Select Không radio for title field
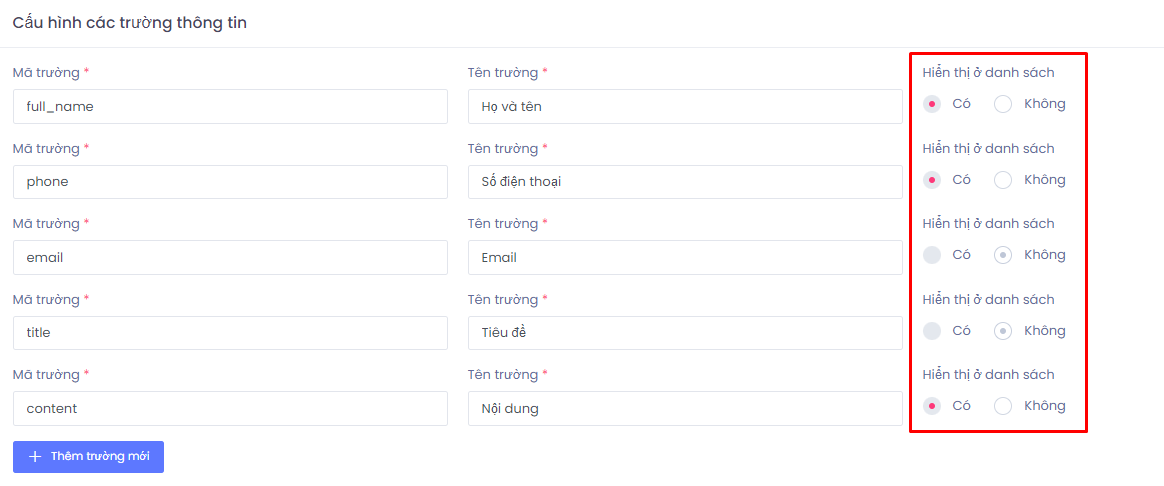 [1003, 331]
